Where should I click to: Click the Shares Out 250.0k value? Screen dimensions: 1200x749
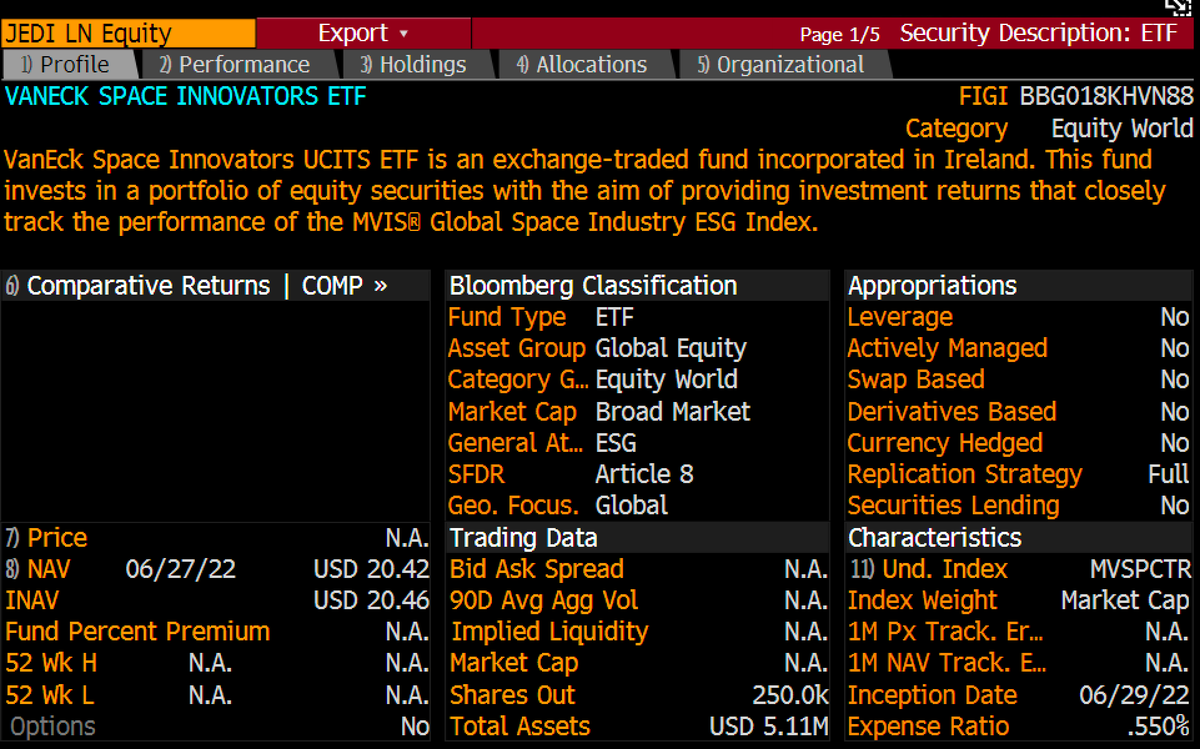pos(789,696)
